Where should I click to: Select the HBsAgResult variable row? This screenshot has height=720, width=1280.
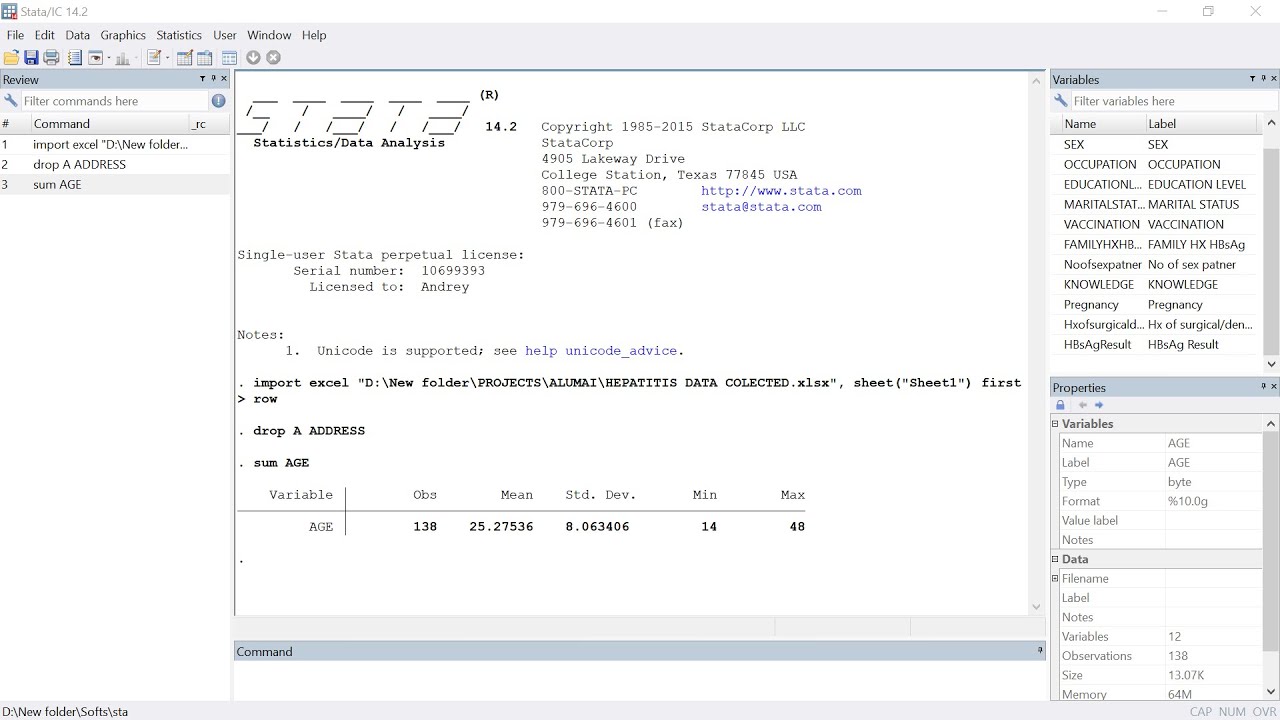(x=1157, y=344)
